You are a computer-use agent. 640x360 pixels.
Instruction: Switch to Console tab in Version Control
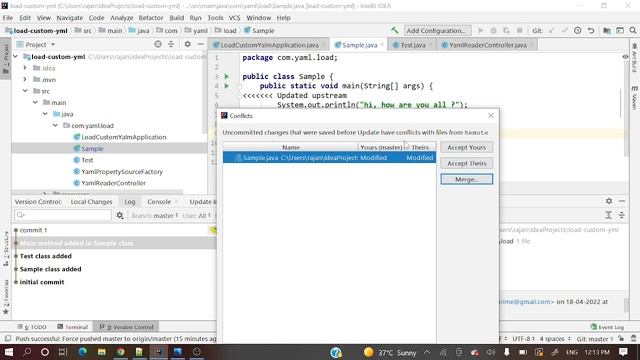tap(159, 202)
